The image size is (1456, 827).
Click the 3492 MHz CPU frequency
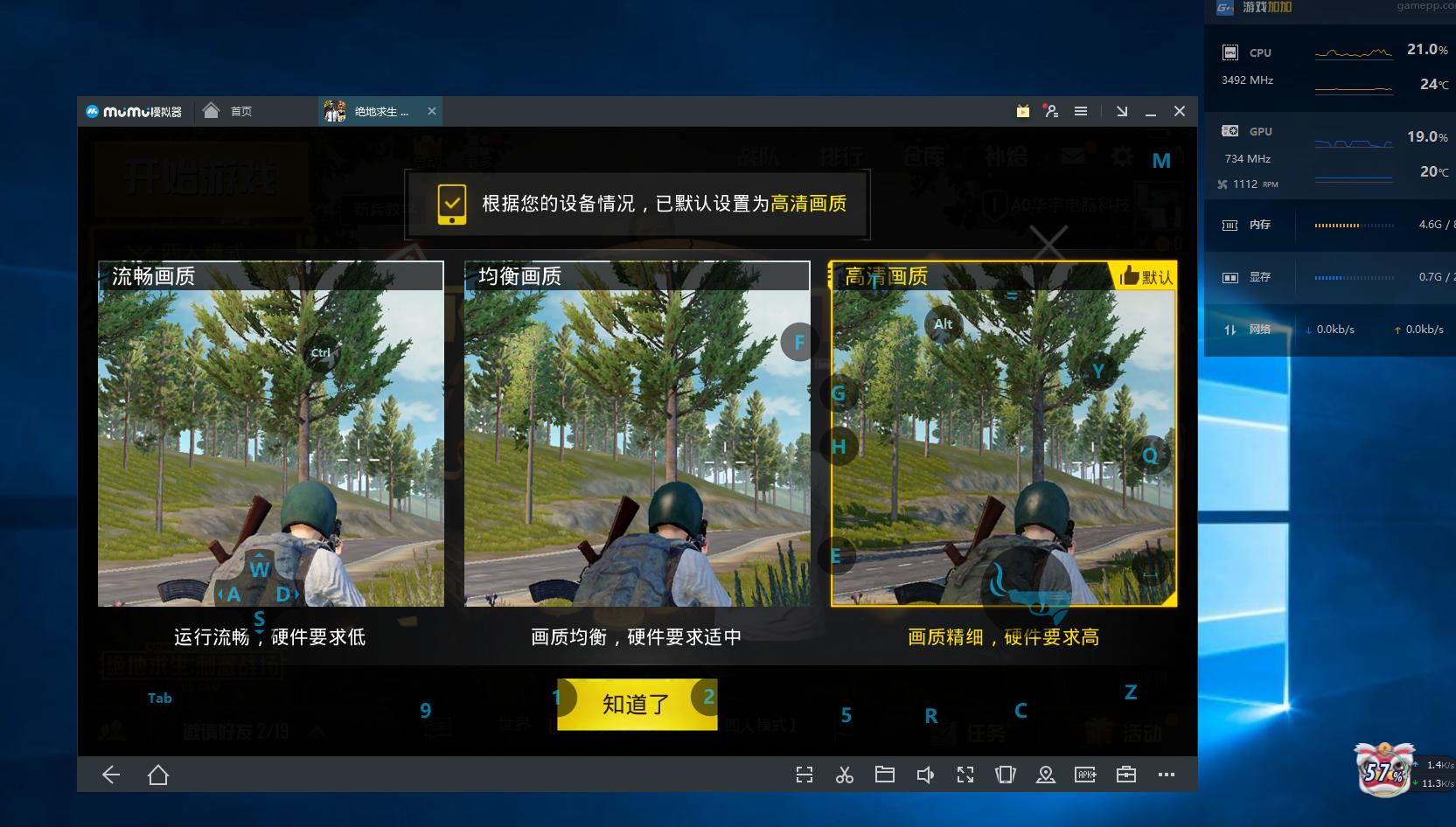point(1248,80)
